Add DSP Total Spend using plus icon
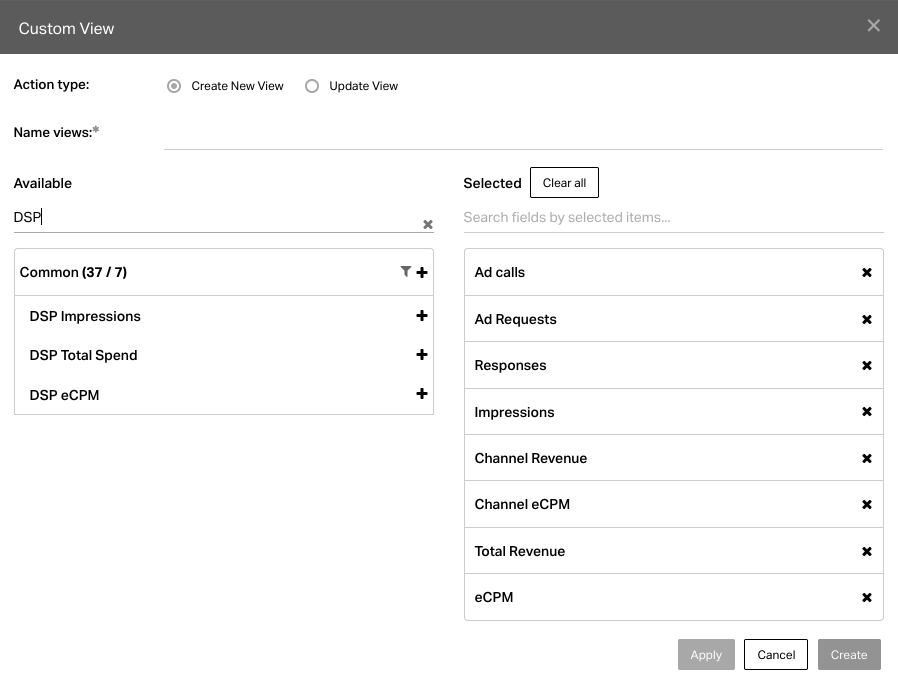Viewport: 898px width, 687px height. tap(422, 355)
